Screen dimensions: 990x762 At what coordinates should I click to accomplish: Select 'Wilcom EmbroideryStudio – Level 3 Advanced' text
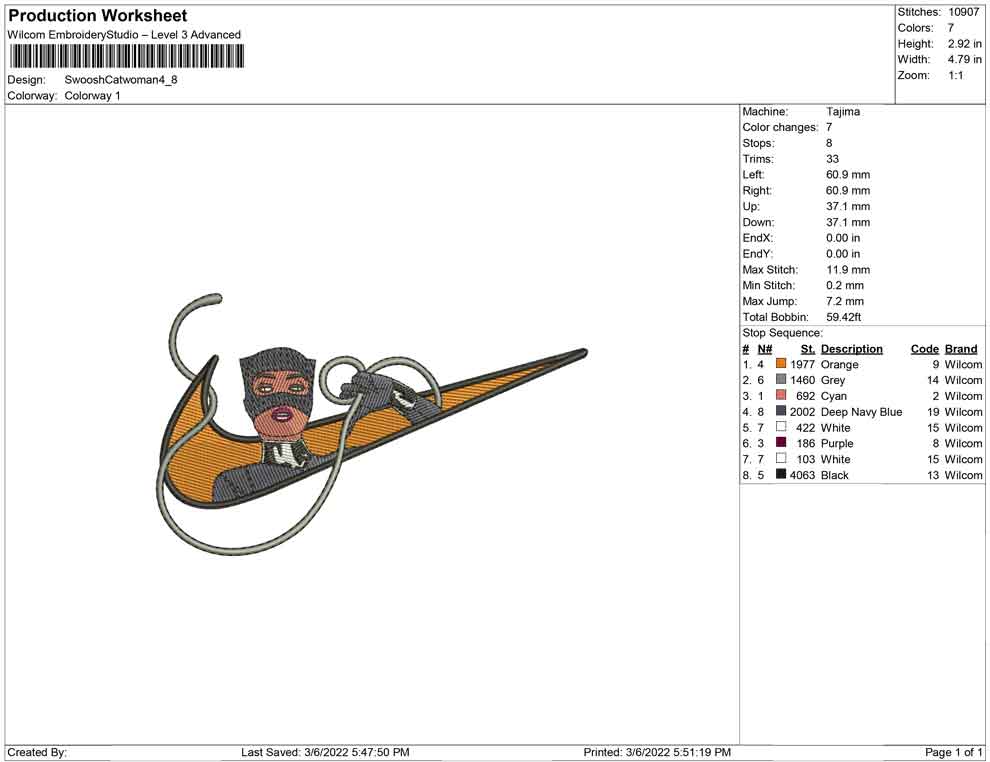pos(124,35)
